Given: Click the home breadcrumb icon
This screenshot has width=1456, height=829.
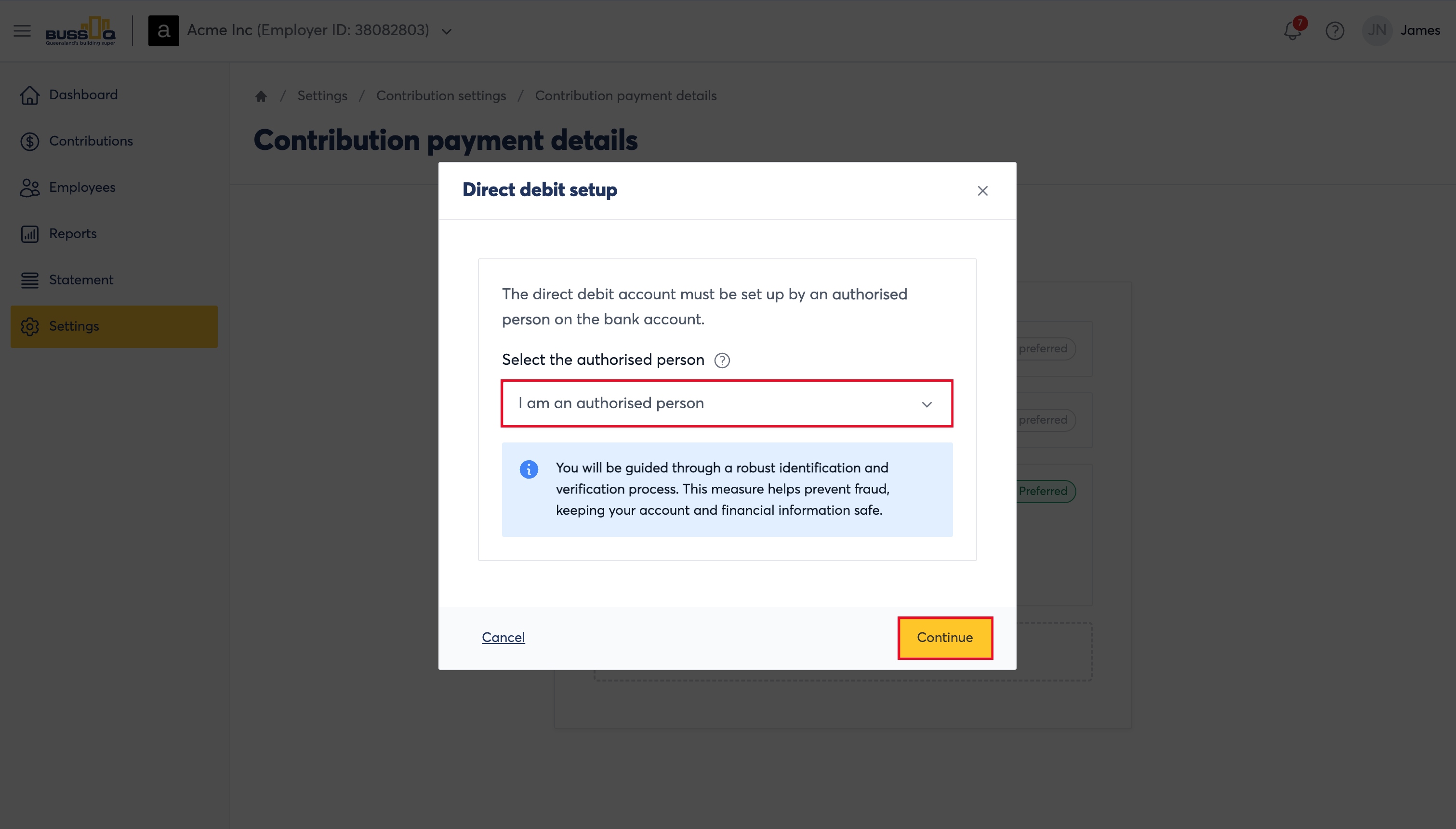Looking at the screenshot, I should point(261,96).
